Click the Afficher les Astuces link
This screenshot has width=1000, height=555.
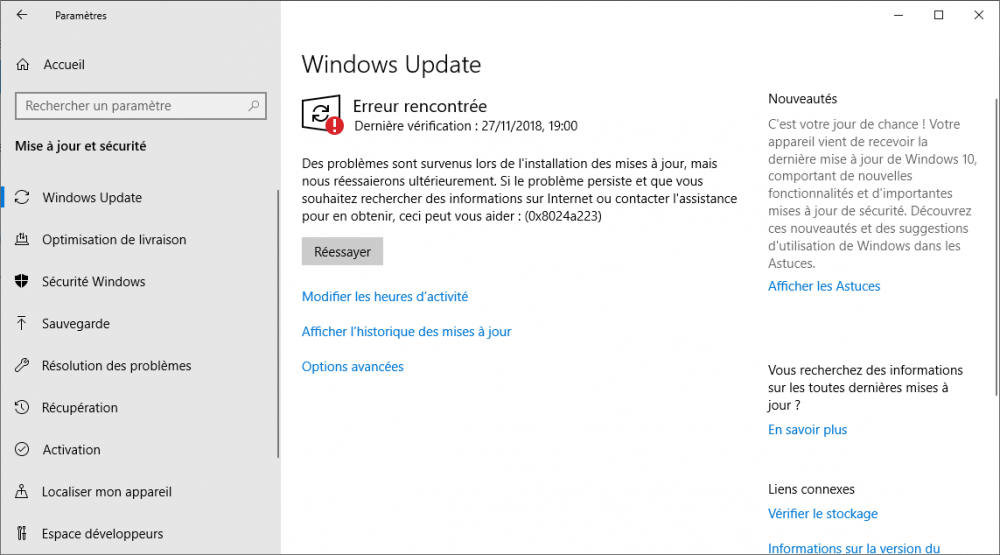point(824,286)
